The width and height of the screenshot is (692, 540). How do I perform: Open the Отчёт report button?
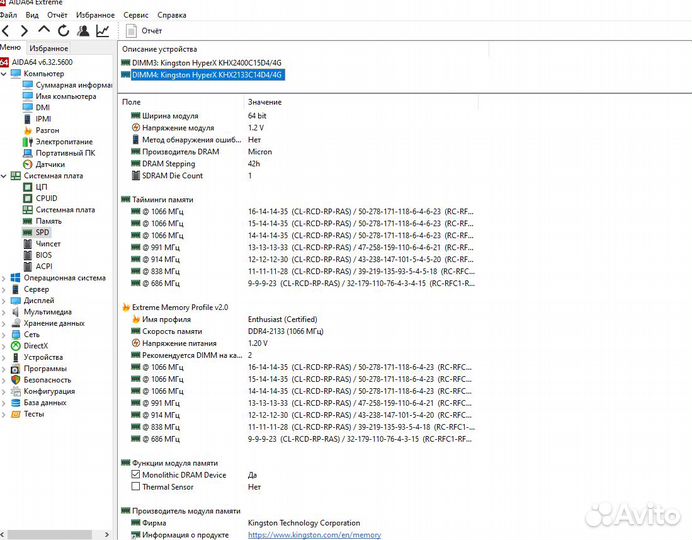click(x=144, y=31)
